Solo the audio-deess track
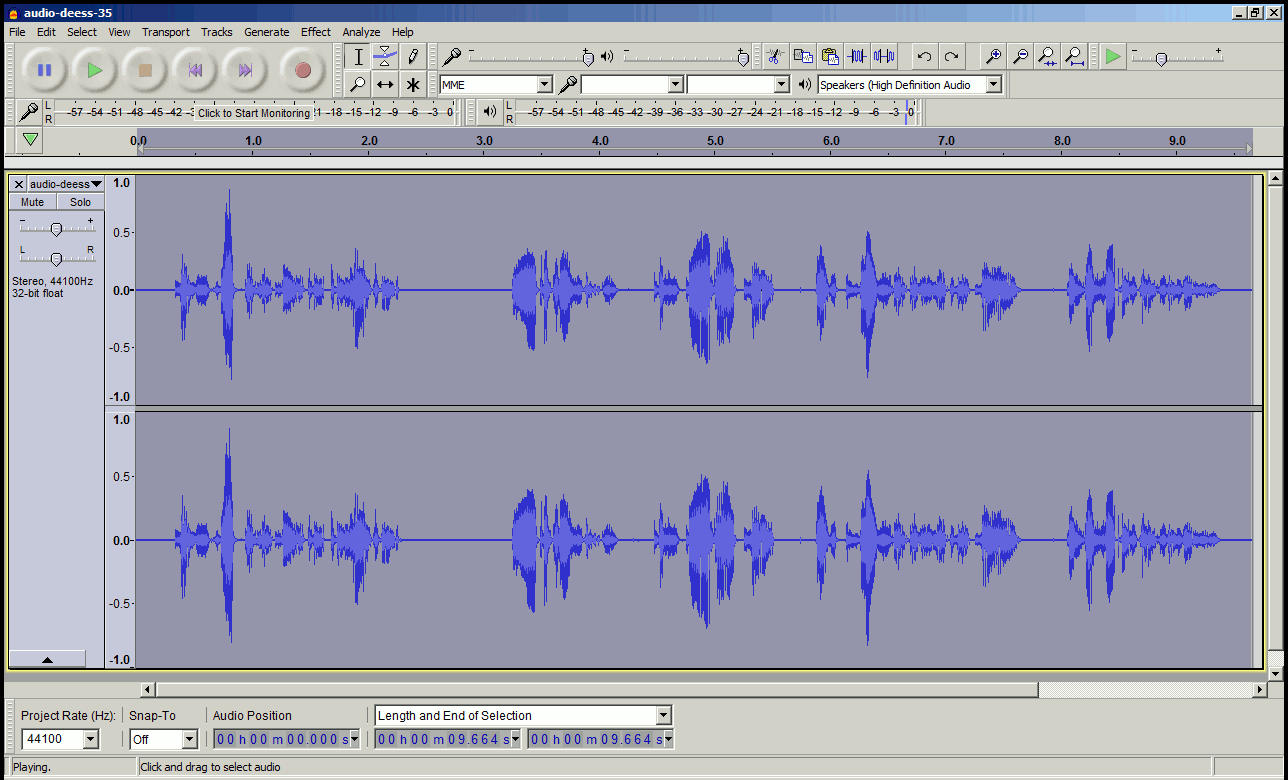This screenshot has width=1288, height=780. coord(80,202)
